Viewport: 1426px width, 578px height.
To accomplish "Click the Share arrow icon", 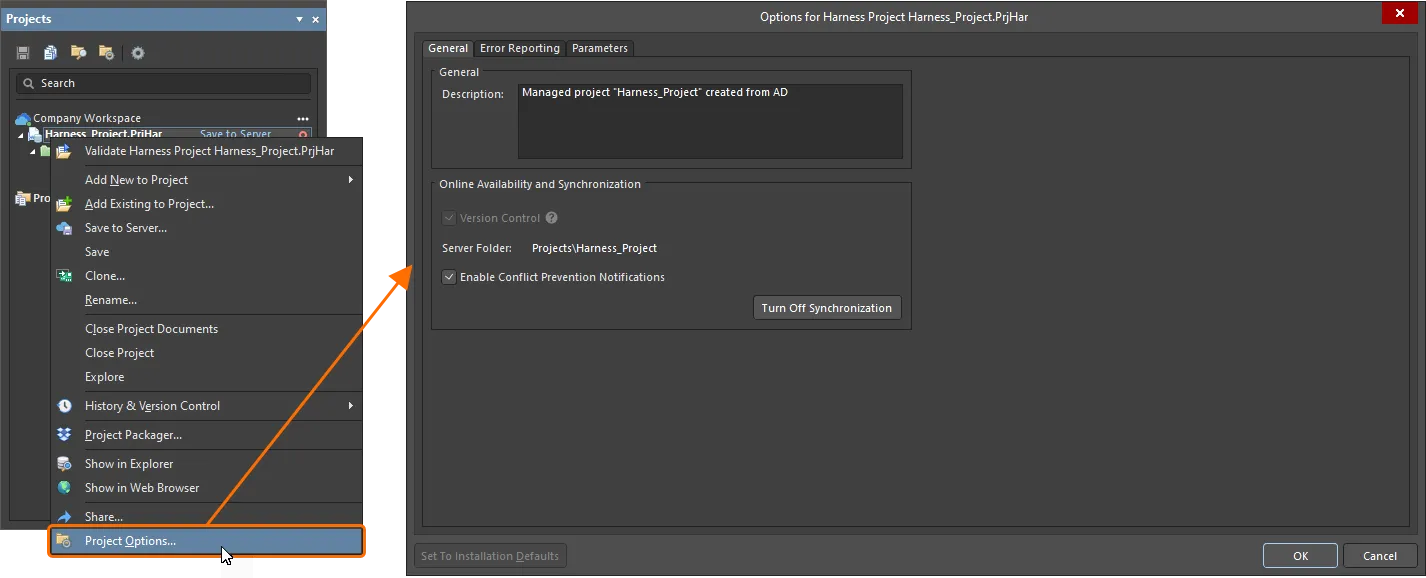I will click(x=64, y=517).
